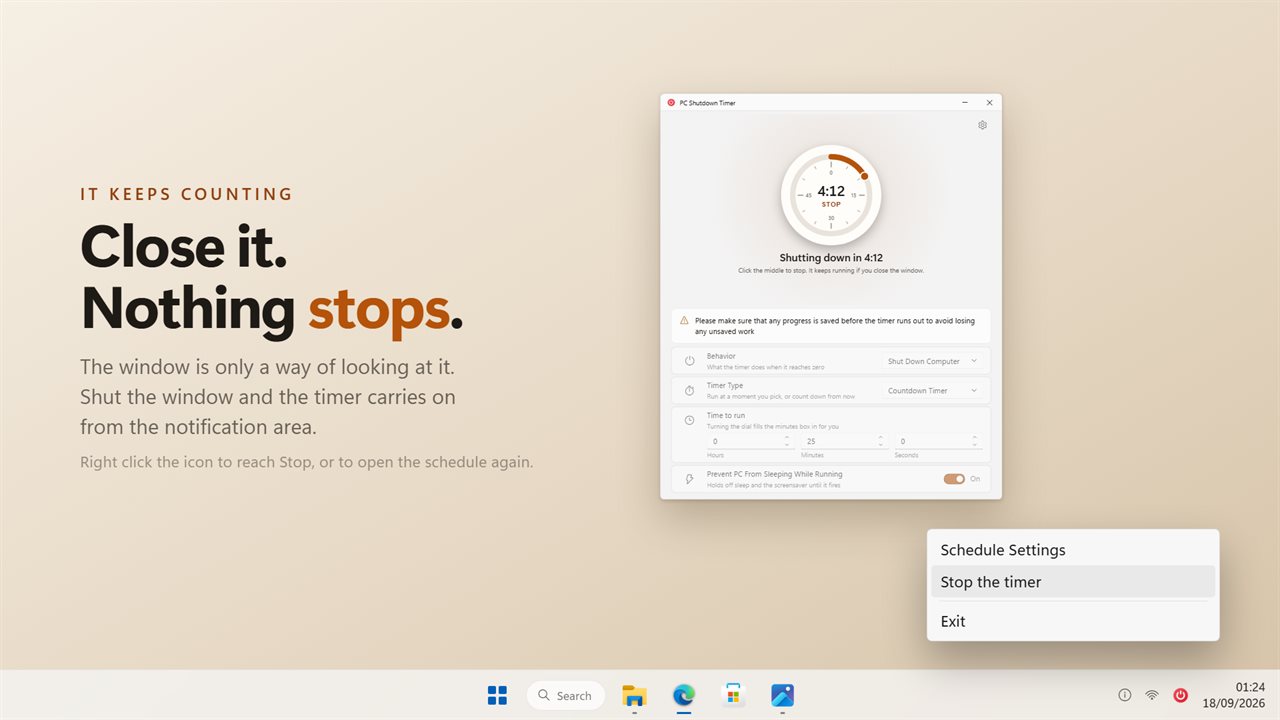Click the 'Right click the icon to reach Stop' line
The image size is (1280, 720).
tap(307, 462)
